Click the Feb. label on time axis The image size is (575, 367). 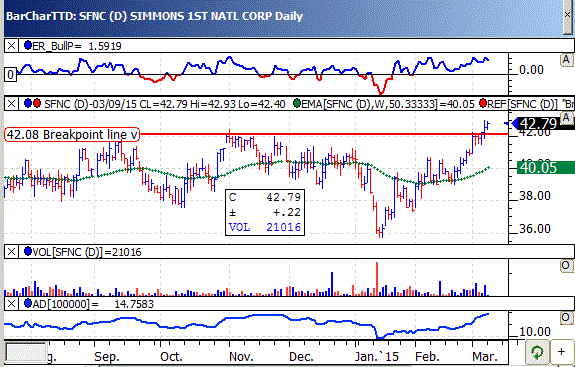(427, 356)
